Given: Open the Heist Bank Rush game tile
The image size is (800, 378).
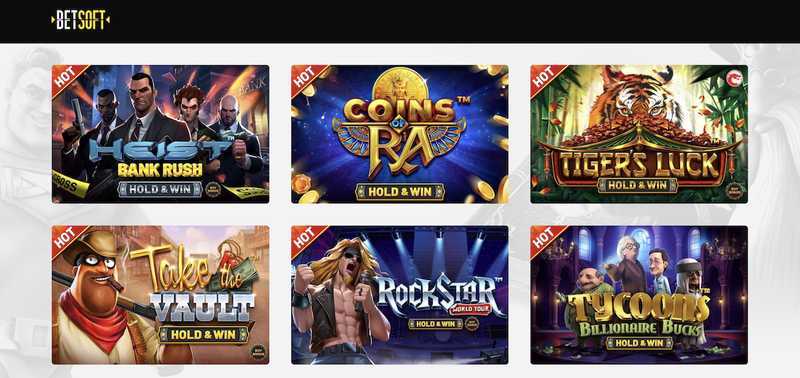Looking at the screenshot, I should coord(161,134).
